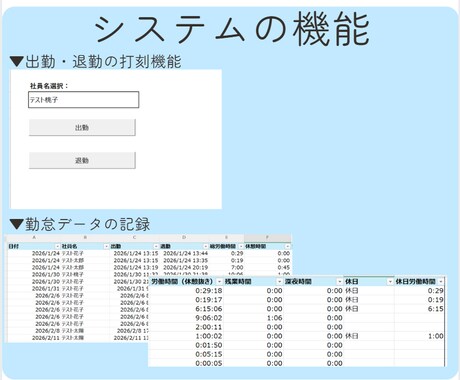460x380 pixels.
Task: Select the 1:00 holiday work time cell
Action: (419, 336)
